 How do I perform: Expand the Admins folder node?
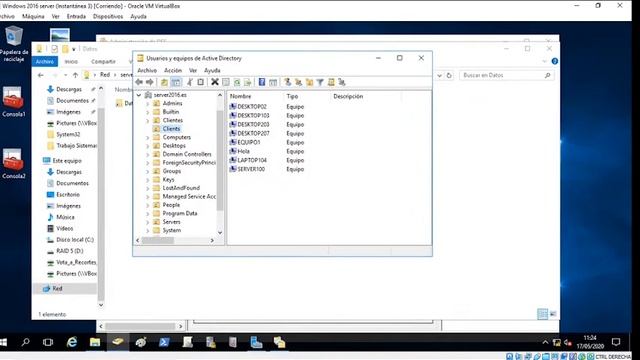[x=147, y=104]
